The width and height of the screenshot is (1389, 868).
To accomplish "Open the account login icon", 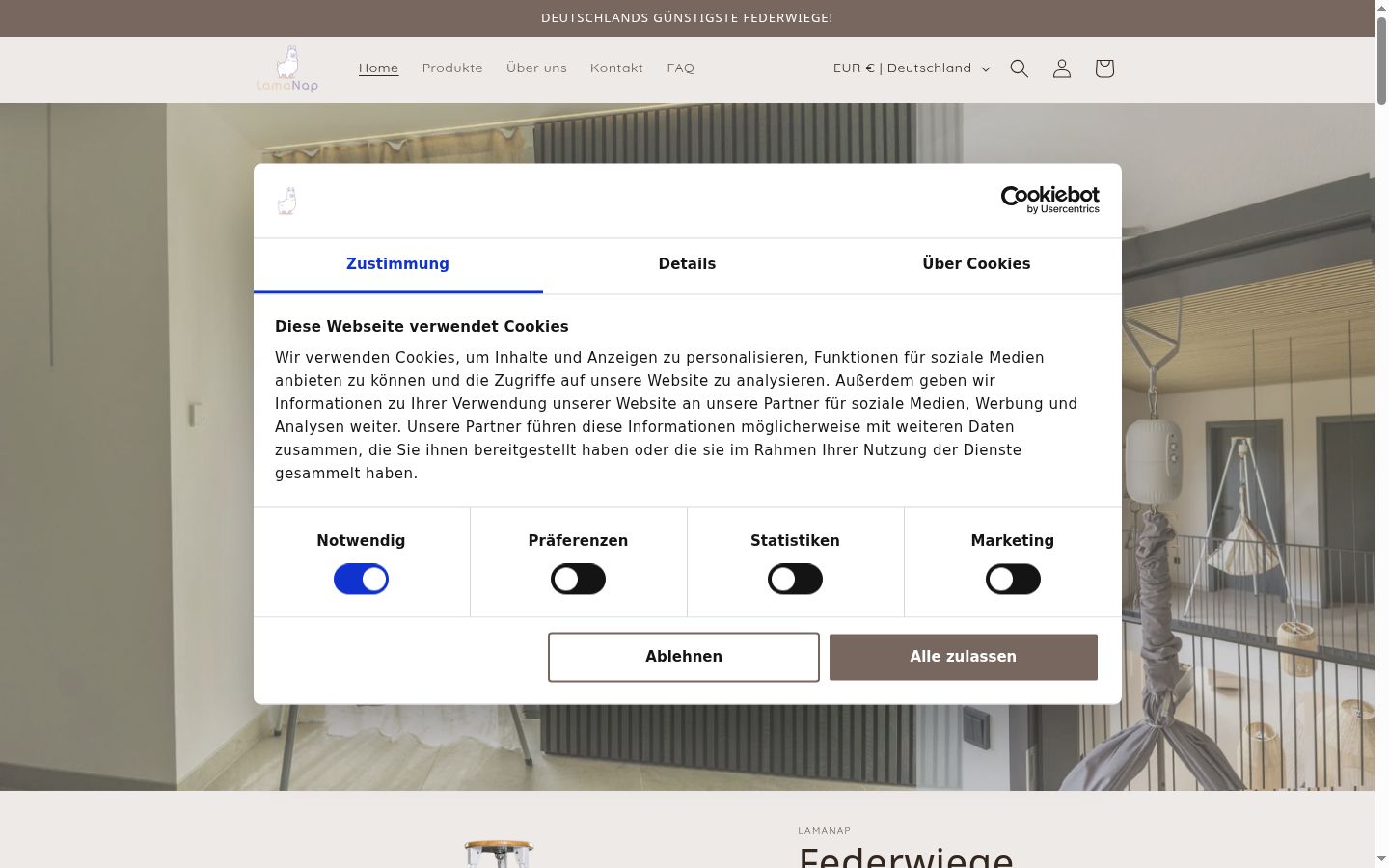I will (x=1062, y=68).
